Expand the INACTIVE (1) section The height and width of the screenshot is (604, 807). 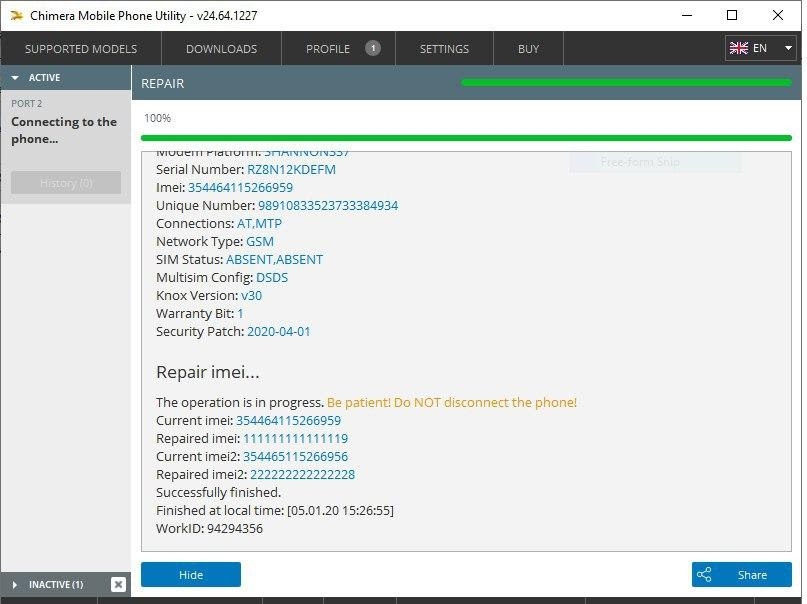(x=15, y=584)
